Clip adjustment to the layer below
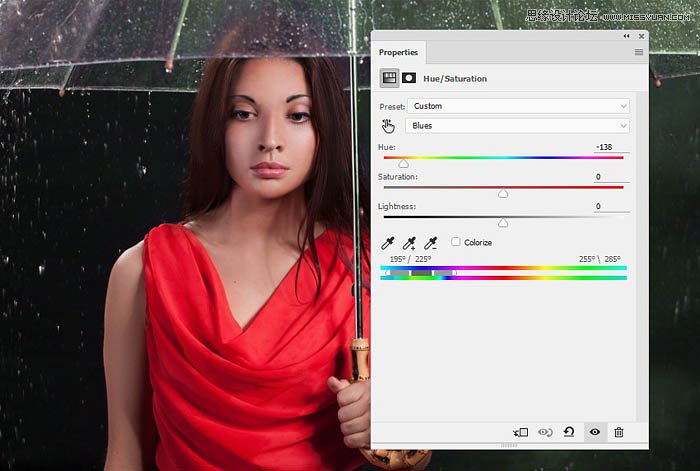Screen dimensions: 700x471 pyautogui.click(x=520, y=432)
